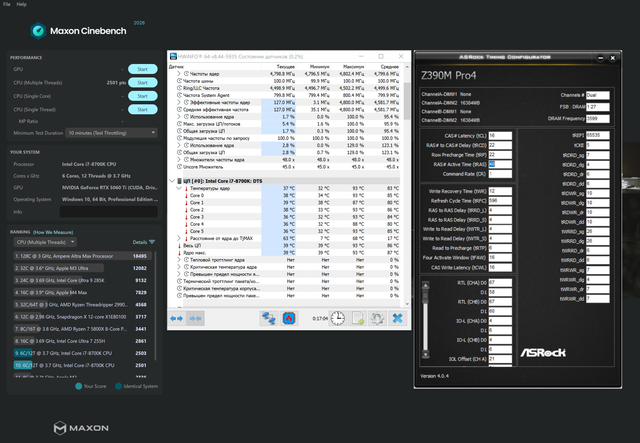The width and height of the screenshot is (640, 443).
Task: Minimize the ASRock Timing Configurator window
Action: tap(600, 58)
